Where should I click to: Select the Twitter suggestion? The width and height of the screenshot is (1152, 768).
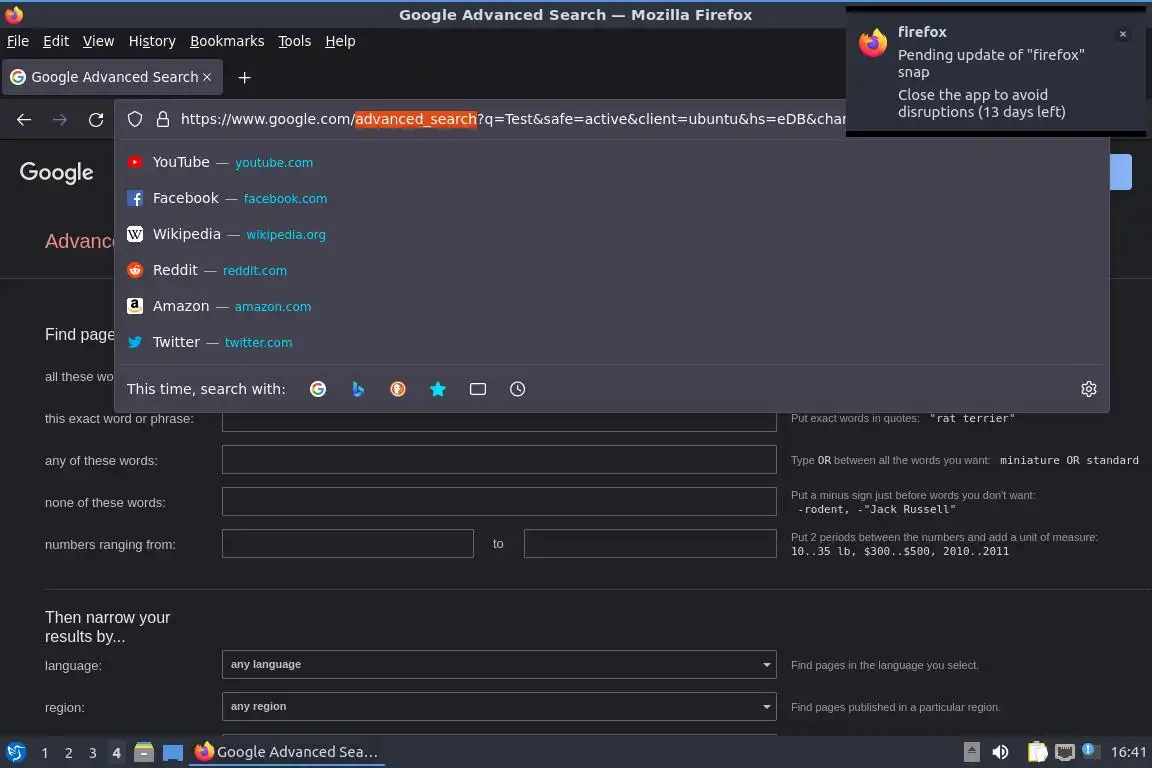[611, 342]
